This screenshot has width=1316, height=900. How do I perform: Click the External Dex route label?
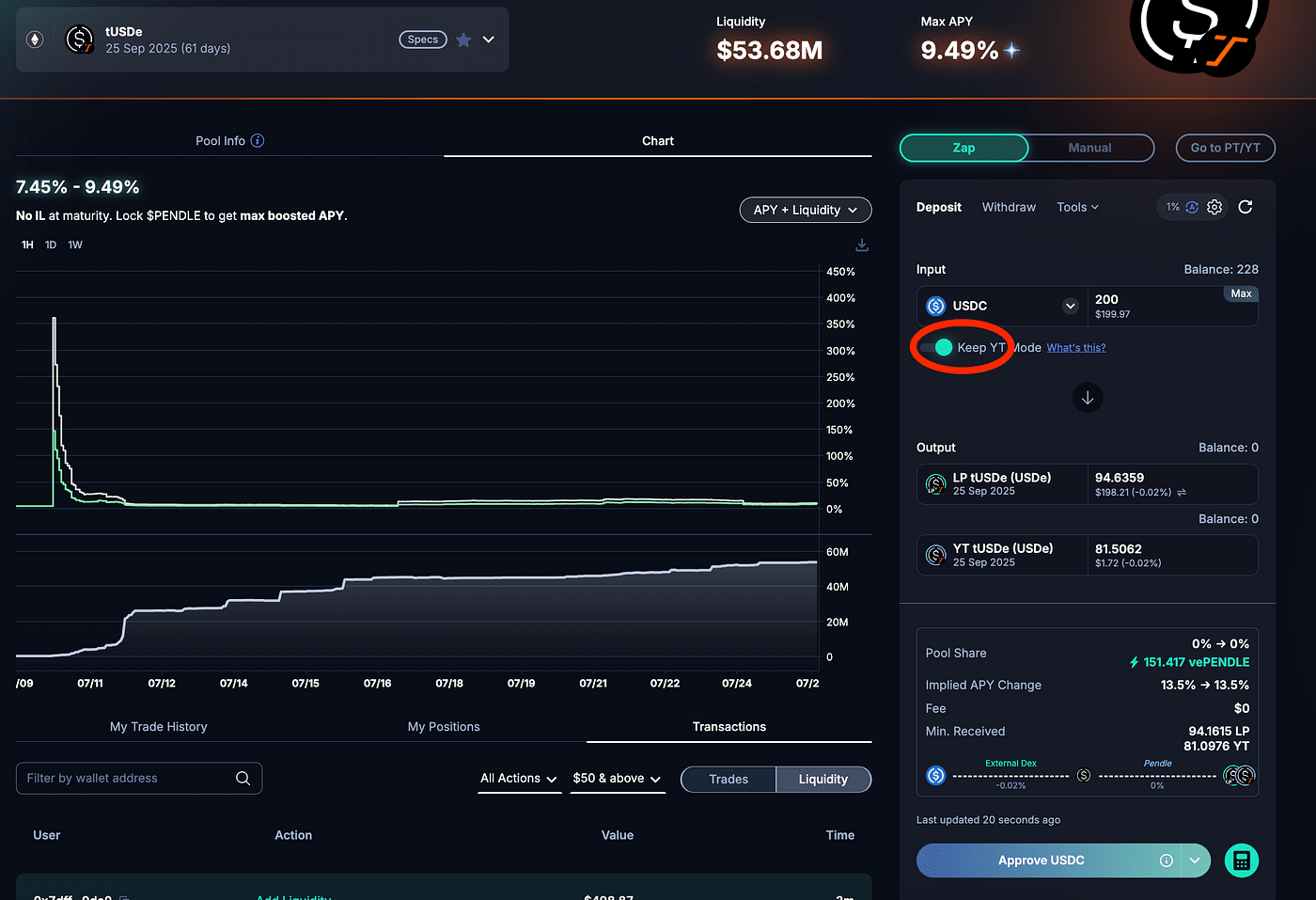click(x=1010, y=763)
